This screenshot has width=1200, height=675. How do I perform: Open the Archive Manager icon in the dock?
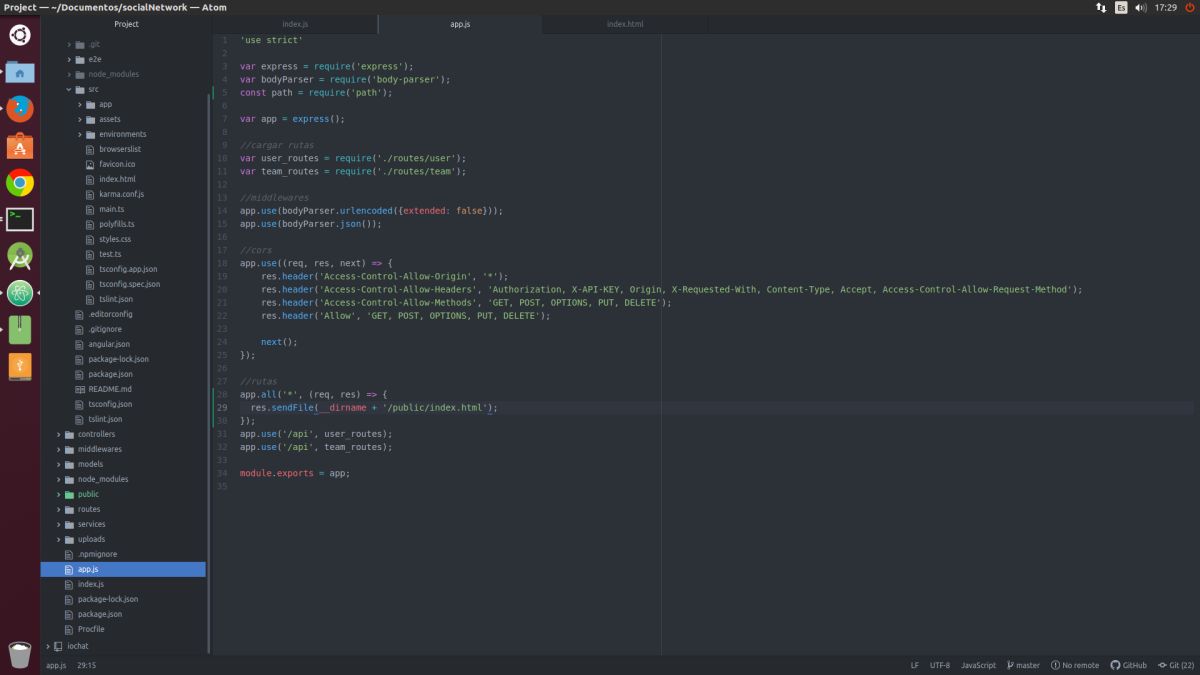[19, 330]
